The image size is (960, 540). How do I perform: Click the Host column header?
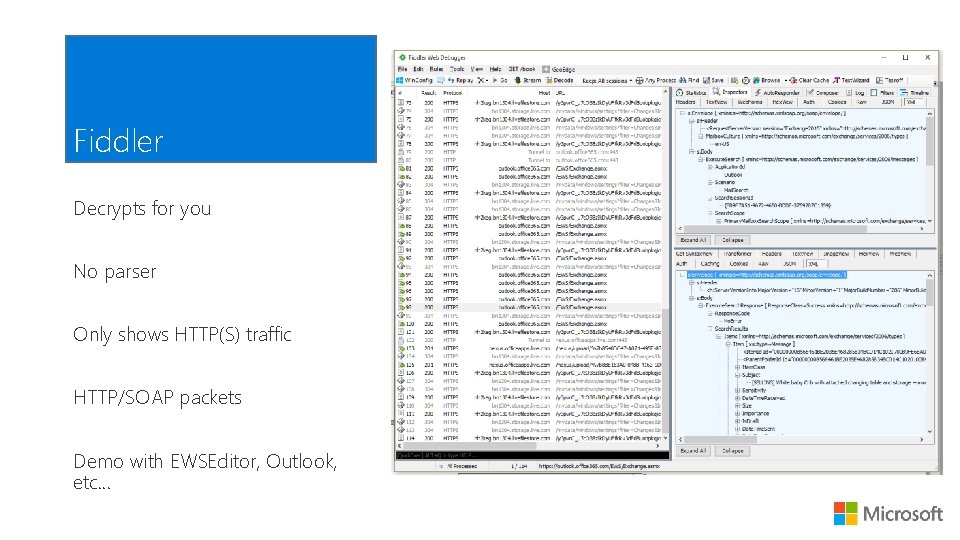tap(544, 93)
